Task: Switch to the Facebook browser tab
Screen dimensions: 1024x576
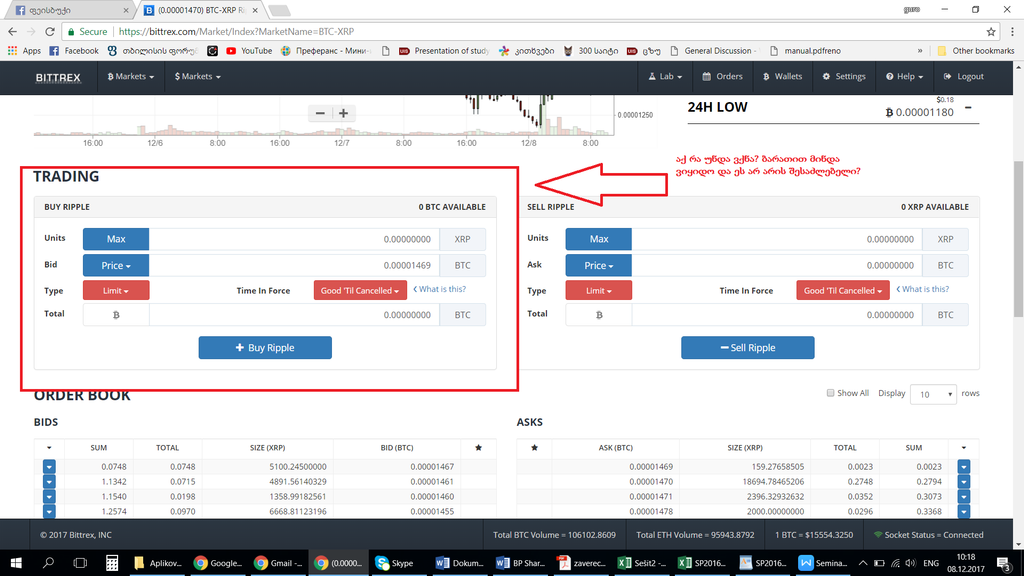Action: pyautogui.click(x=69, y=10)
